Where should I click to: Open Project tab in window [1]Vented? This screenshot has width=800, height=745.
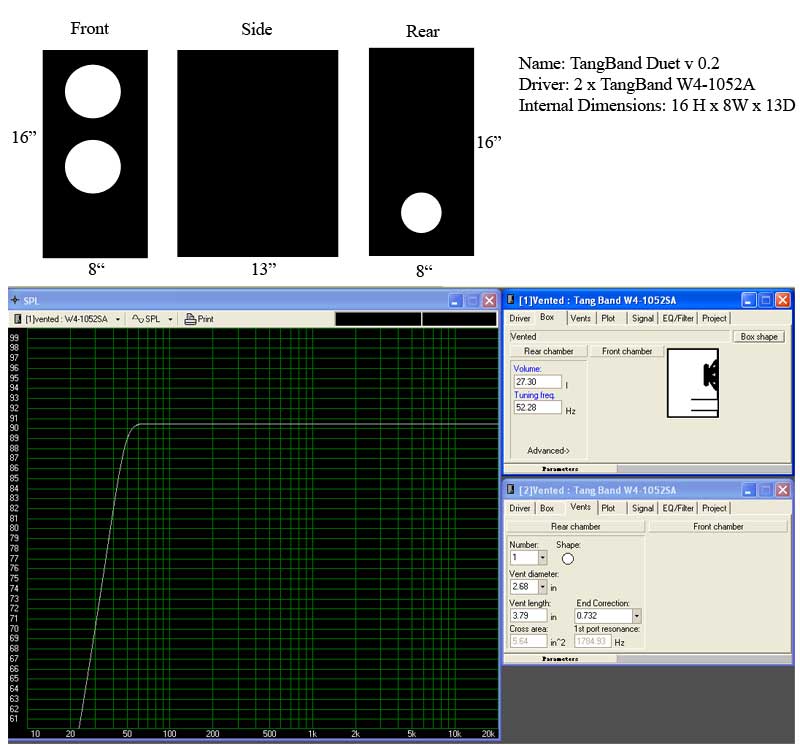(x=714, y=318)
